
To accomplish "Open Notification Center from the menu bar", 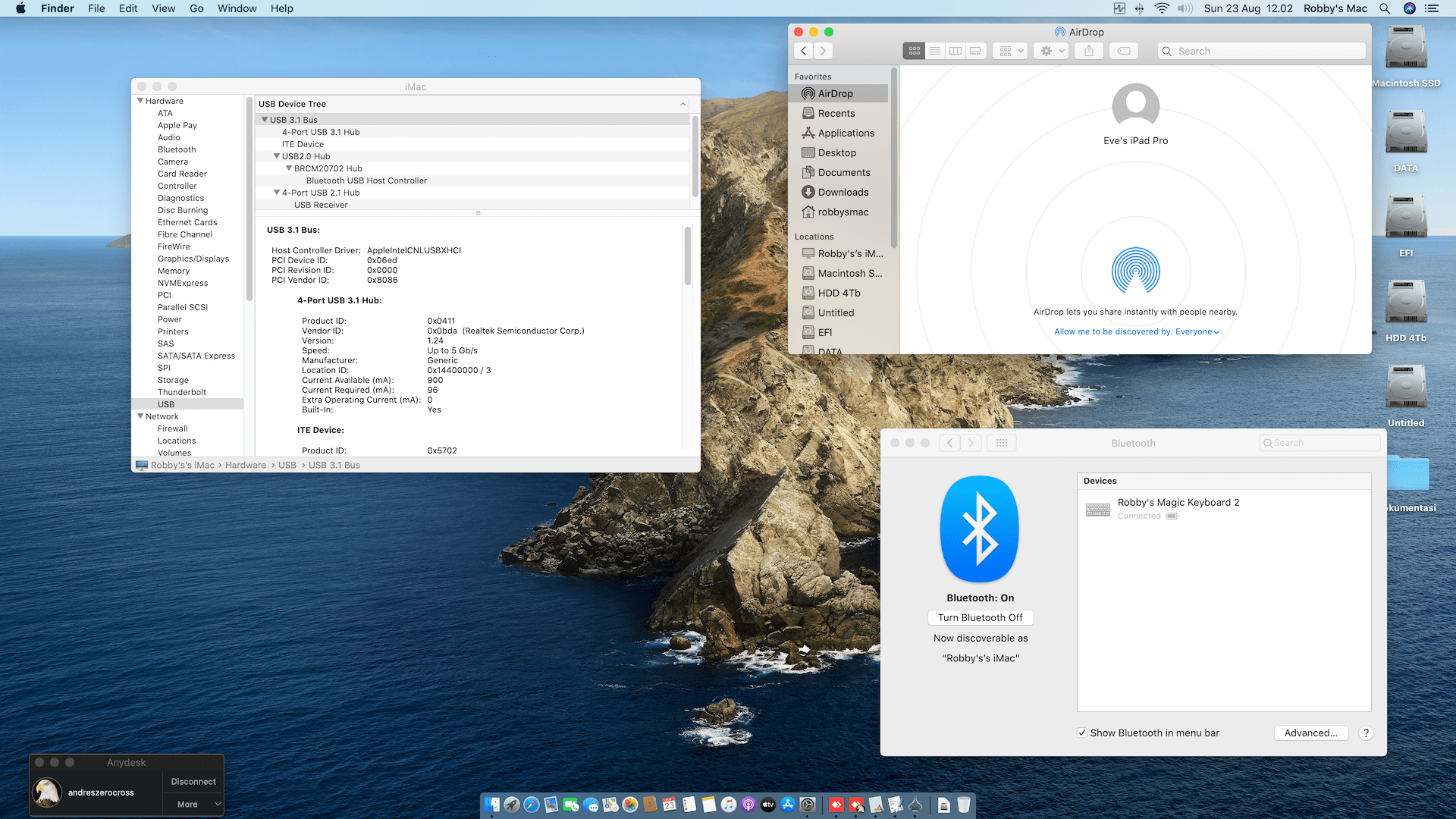I will (1432, 8).
